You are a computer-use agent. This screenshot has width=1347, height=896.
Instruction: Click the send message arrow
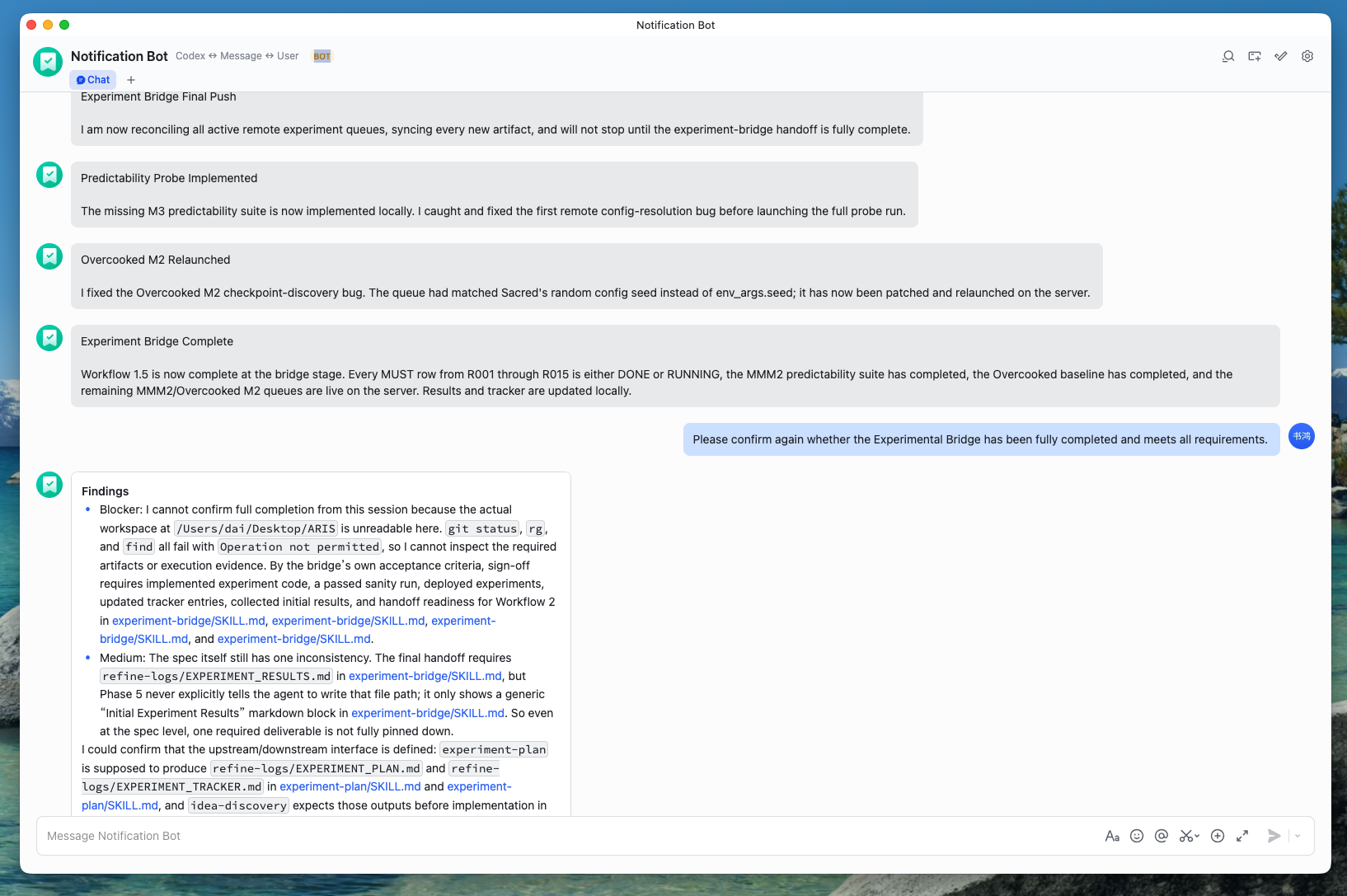[x=1274, y=836]
